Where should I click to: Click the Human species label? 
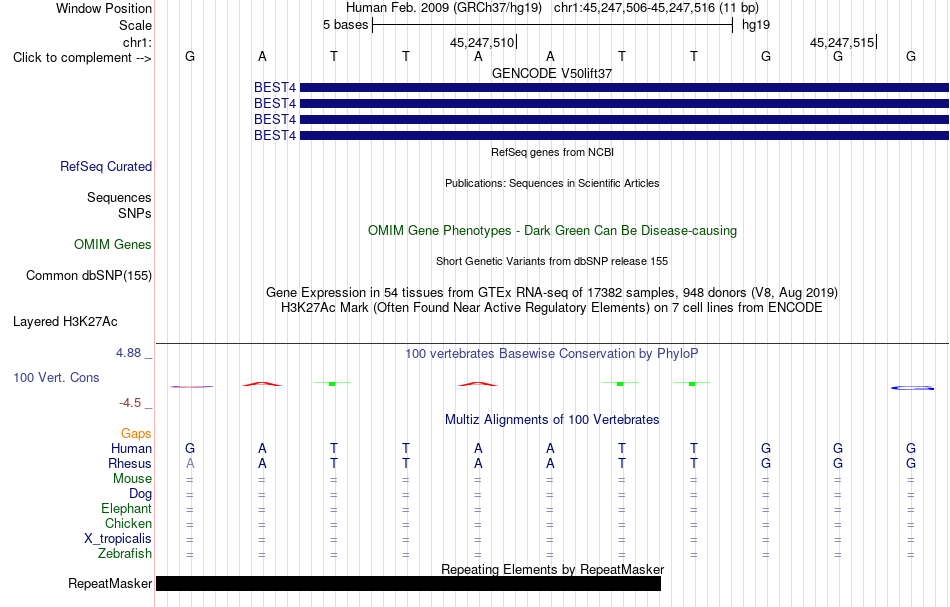click(131, 449)
